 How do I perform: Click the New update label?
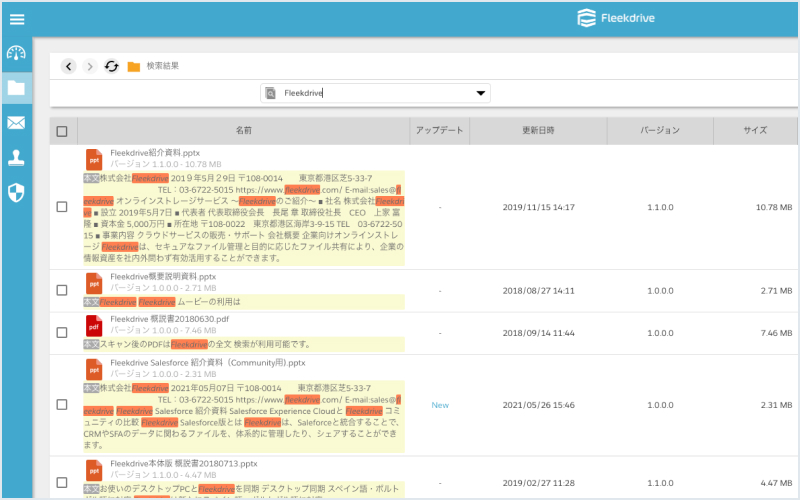(440, 405)
